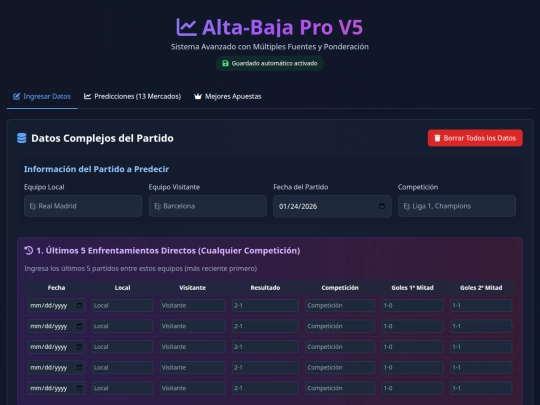Click the crown icon on Mejores Apuestas tab
The height and width of the screenshot is (405, 540).
198,96
